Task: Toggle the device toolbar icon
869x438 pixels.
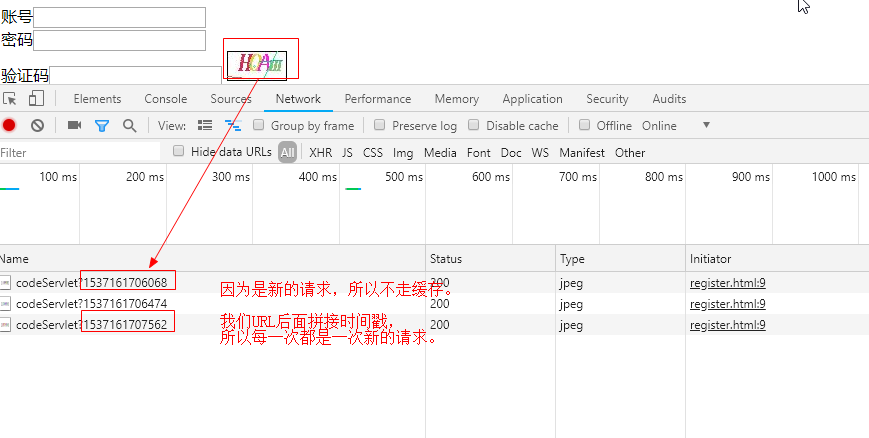Action: pyautogui.click(x=36, y=99)
